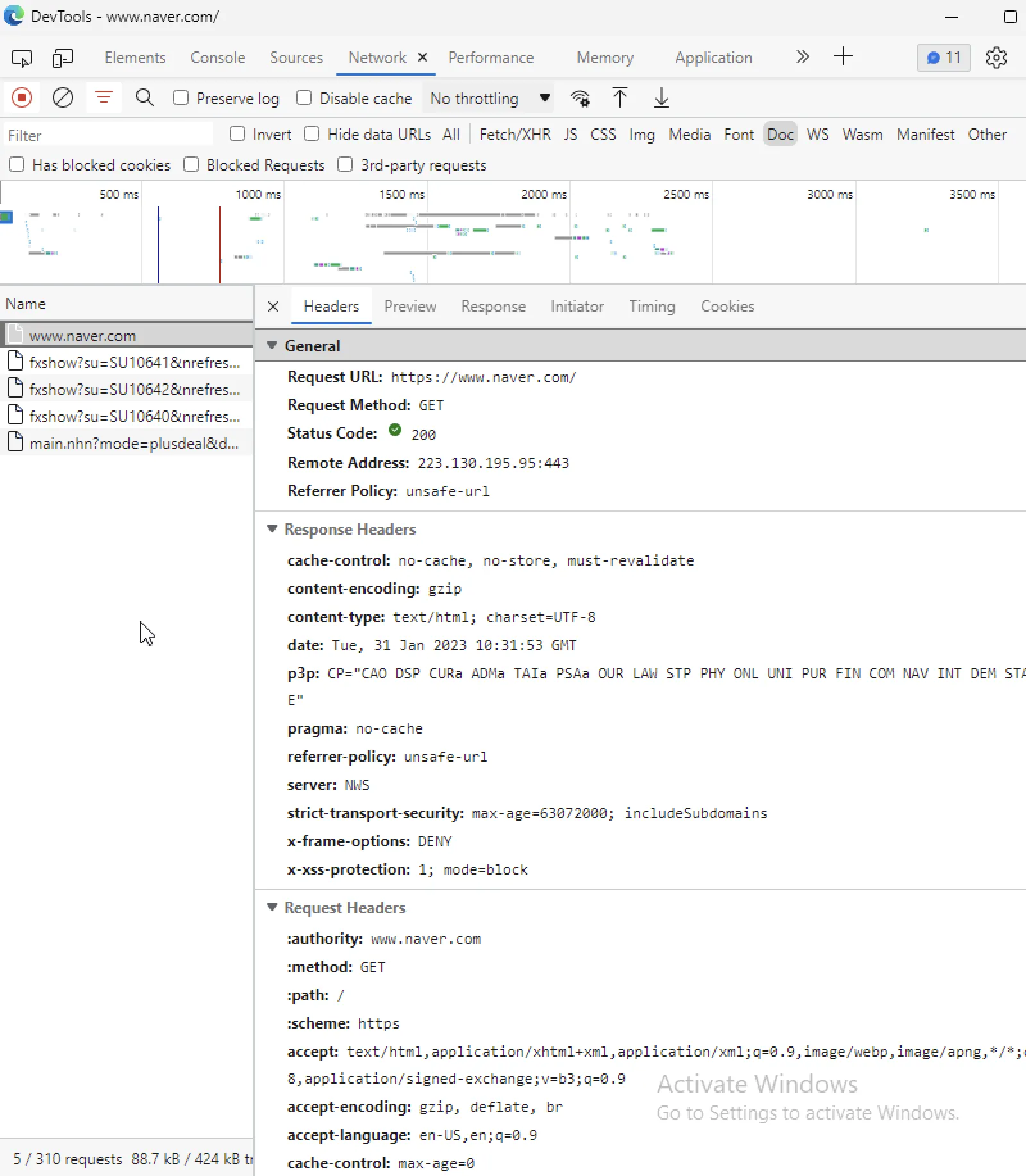Click the green status code indicator
Image resolution: width=1026 pixels, height=1176 pixels.
tap(395, 430)
